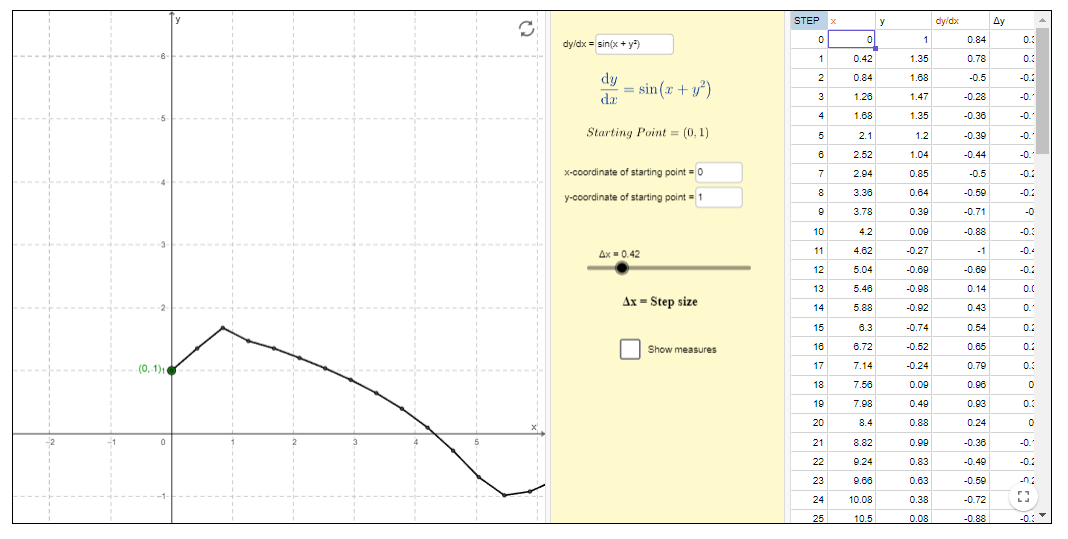This screenshot has height=539, width=1068.
Task: Click x value 7.14 in step 17
Action: coord(851,365)
